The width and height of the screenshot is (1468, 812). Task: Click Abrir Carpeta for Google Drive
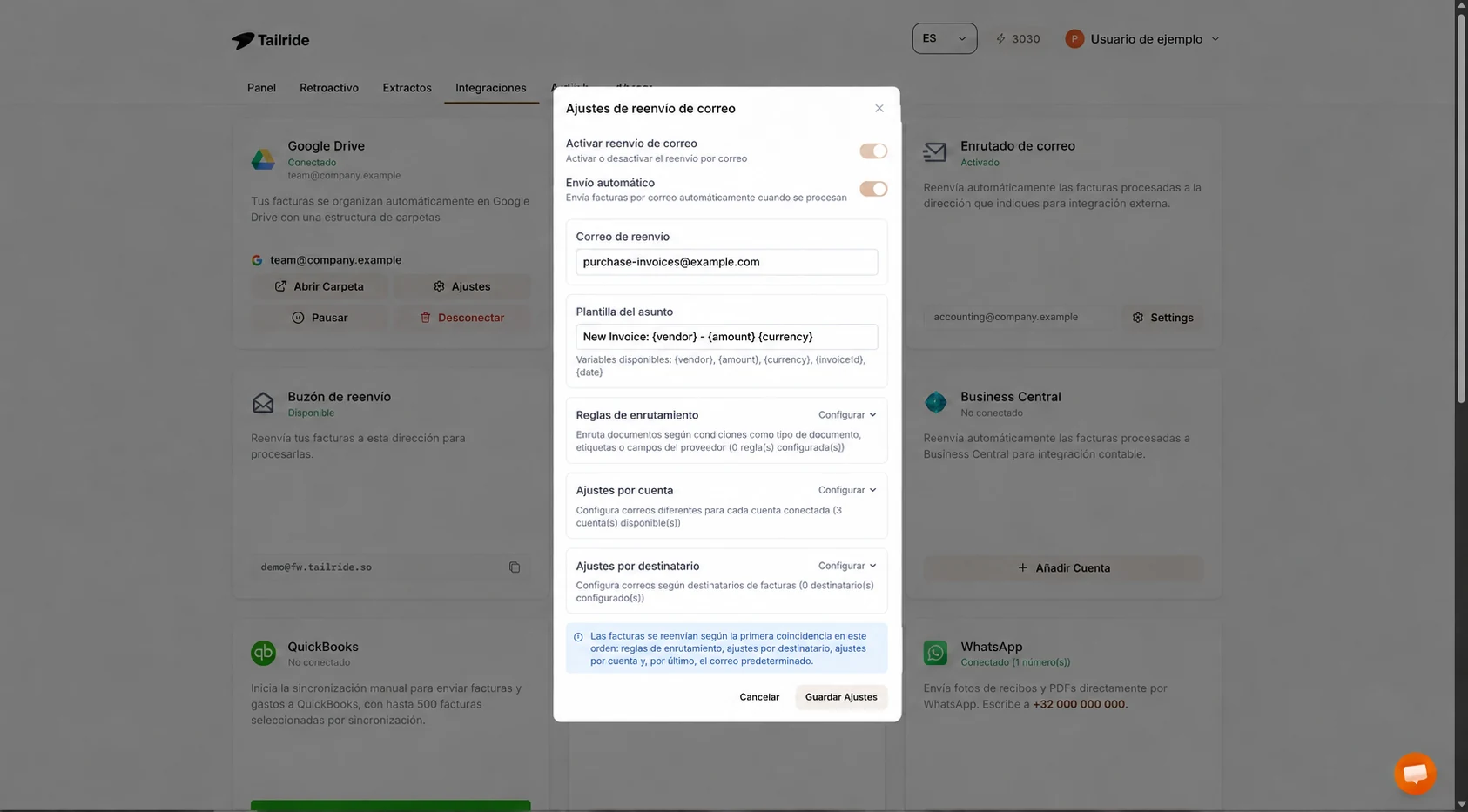pyautogui.click(x=320, y=286)
